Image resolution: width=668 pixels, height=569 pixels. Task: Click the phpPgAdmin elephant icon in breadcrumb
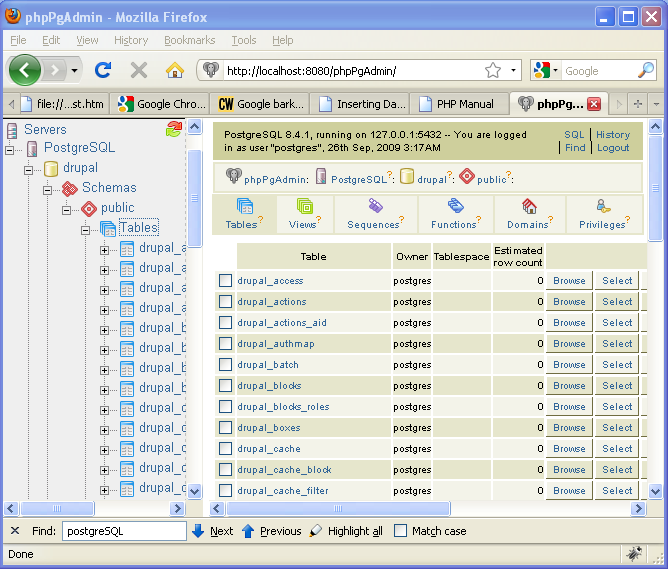(233, 175)
